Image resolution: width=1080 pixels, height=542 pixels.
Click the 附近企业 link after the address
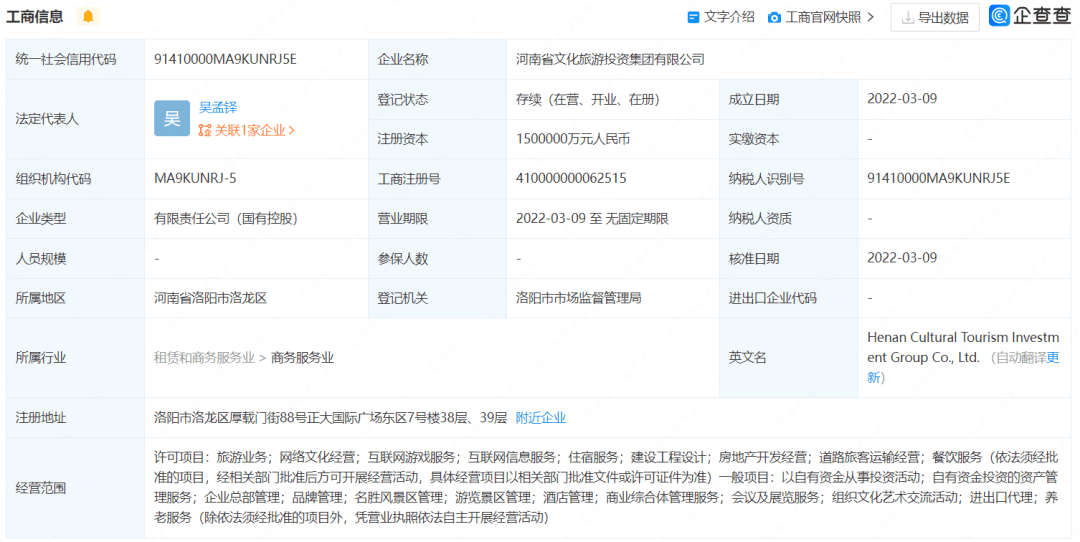[x=540, y=418]
